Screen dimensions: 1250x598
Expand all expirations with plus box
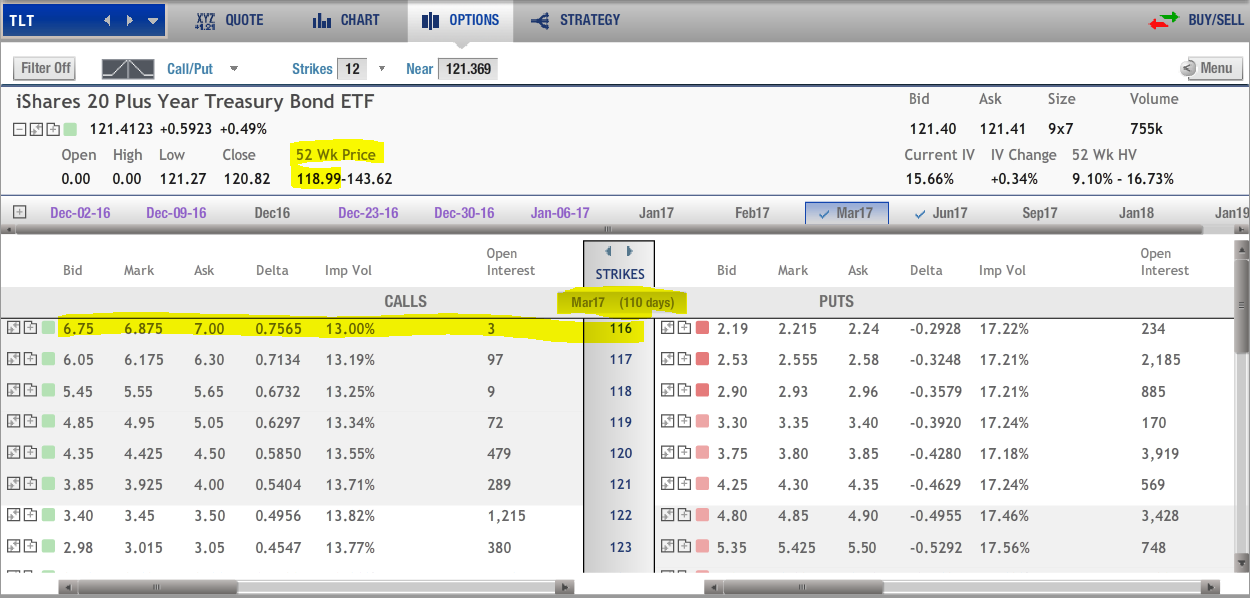click(19, 212)
